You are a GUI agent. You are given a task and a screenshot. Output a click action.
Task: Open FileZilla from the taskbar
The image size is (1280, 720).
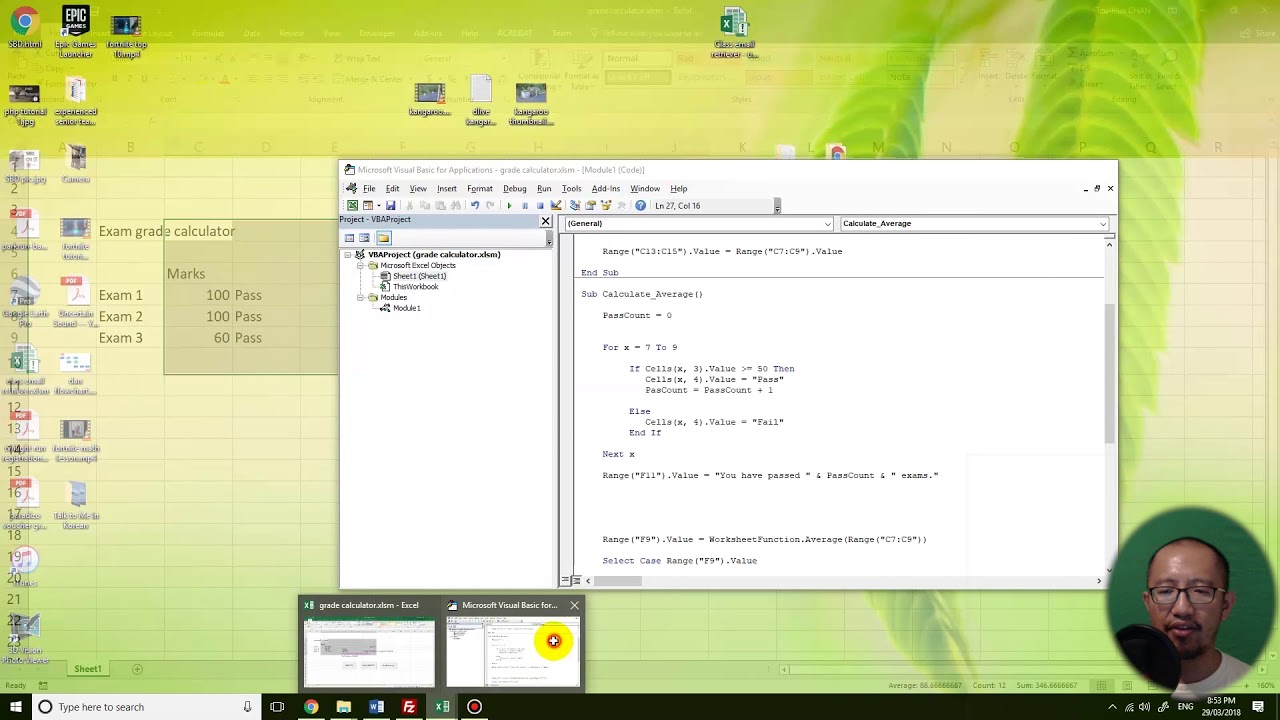coord(409,707)
